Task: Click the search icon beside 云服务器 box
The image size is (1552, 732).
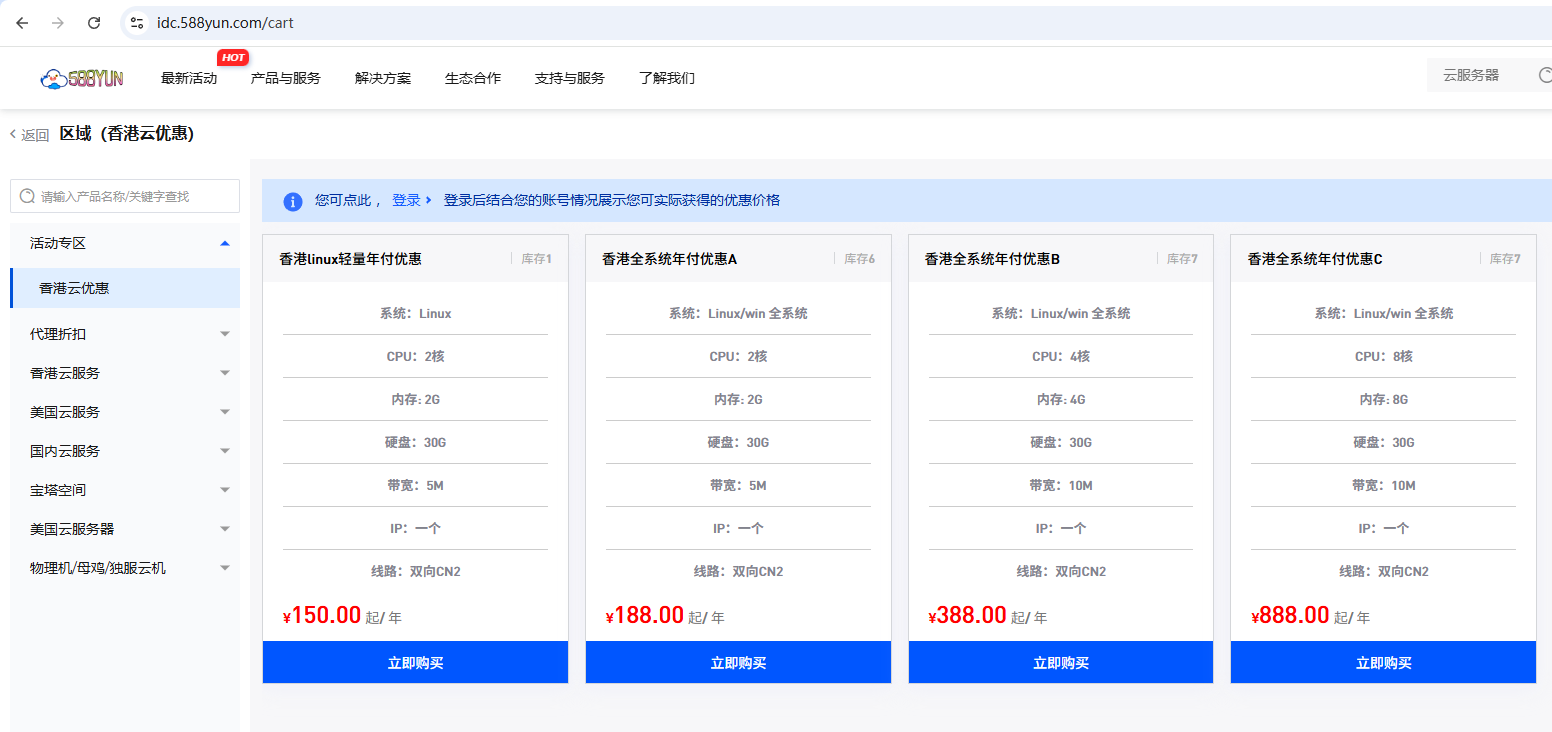Action: point(1545,74)
